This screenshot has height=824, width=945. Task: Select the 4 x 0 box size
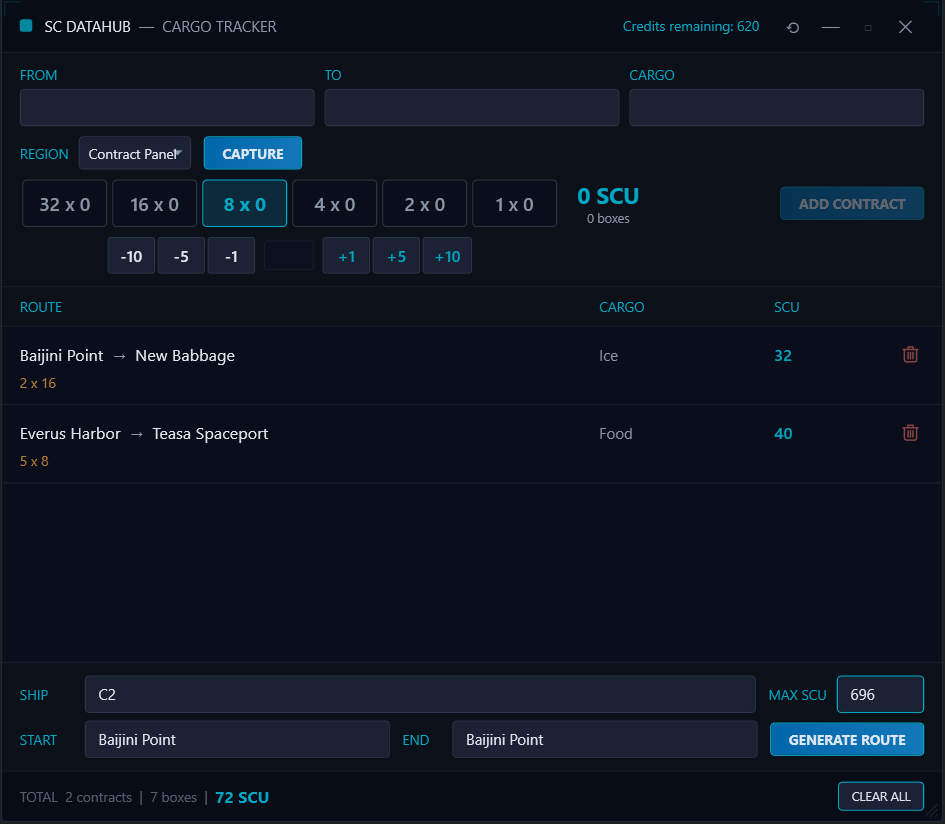point(334,204)
